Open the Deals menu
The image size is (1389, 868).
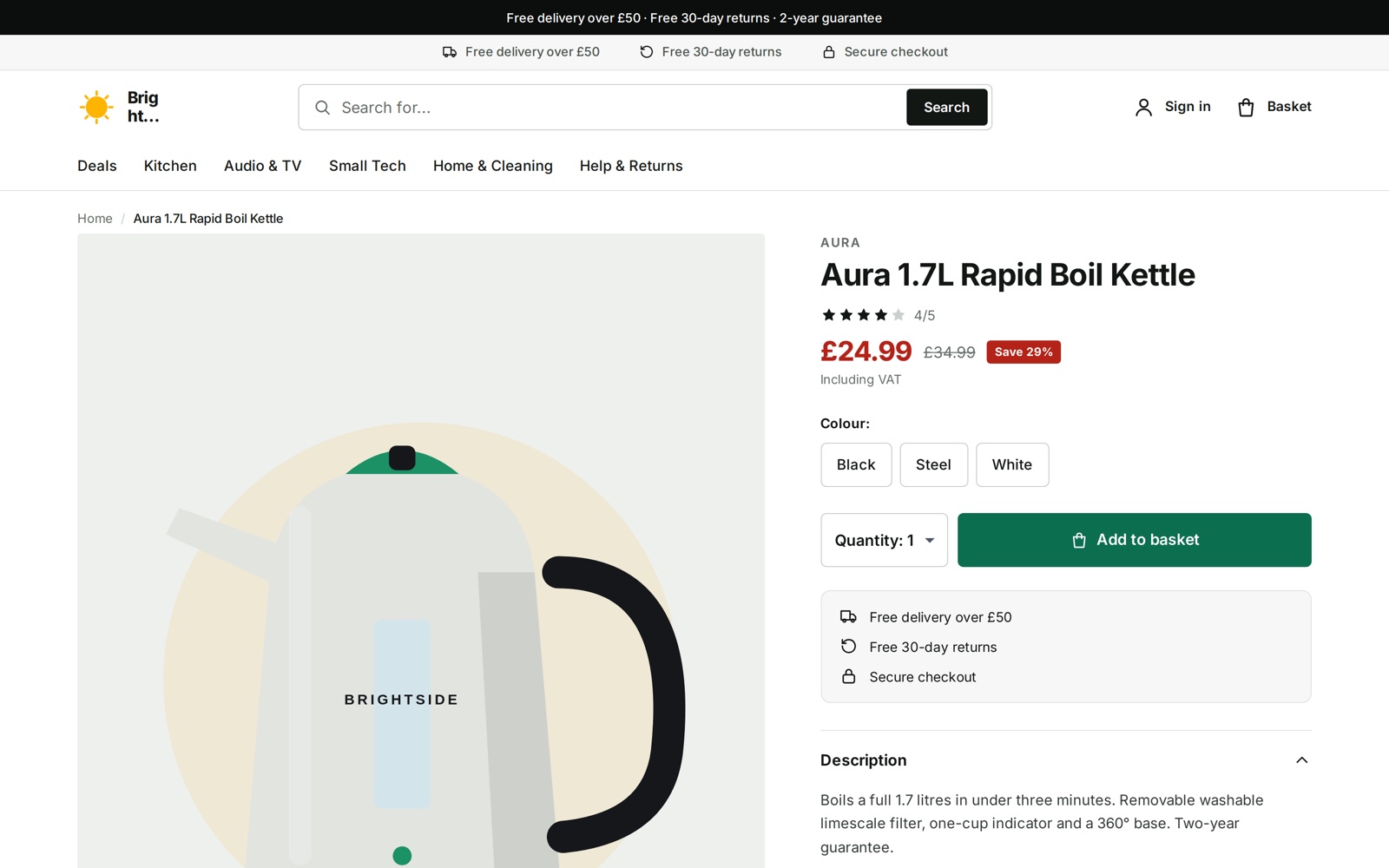tap(97, 166)
